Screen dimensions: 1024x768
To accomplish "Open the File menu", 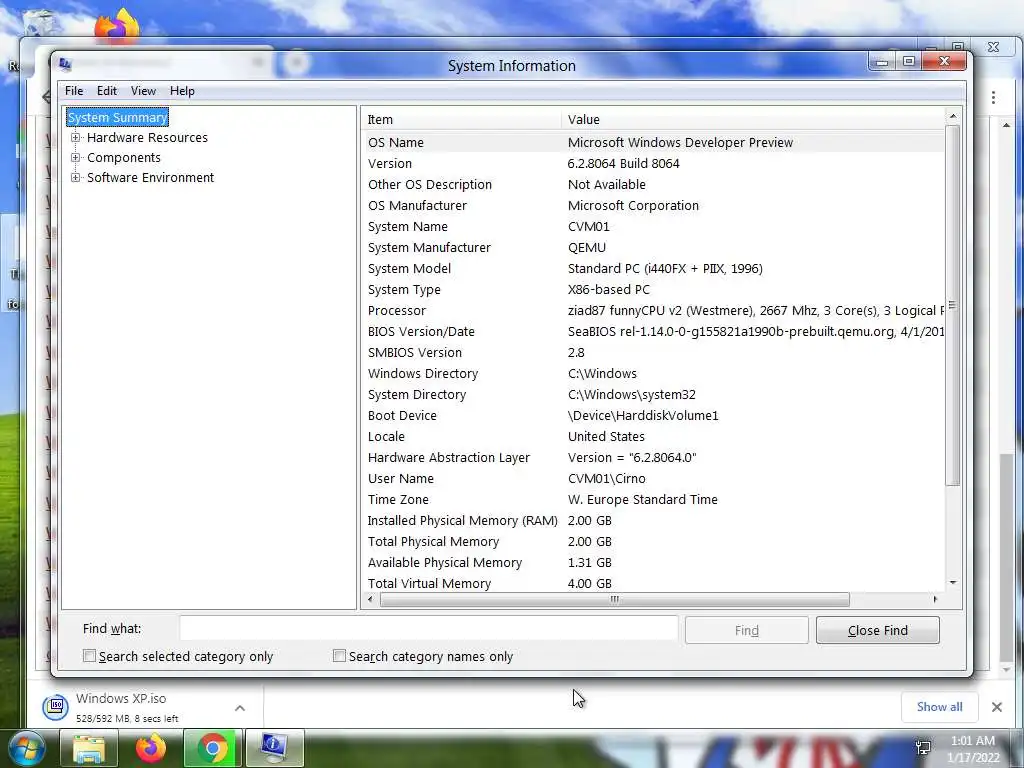I will [x=74, y=91].
